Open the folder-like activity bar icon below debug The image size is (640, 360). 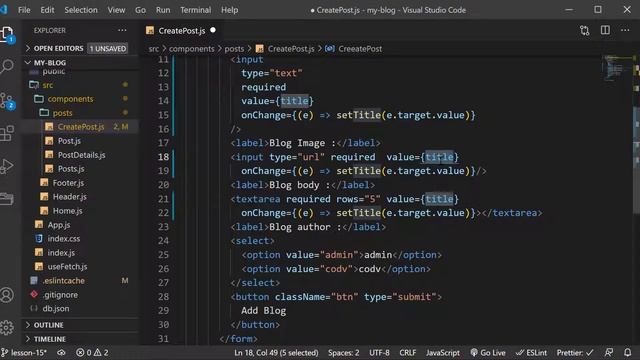point(7,198)
